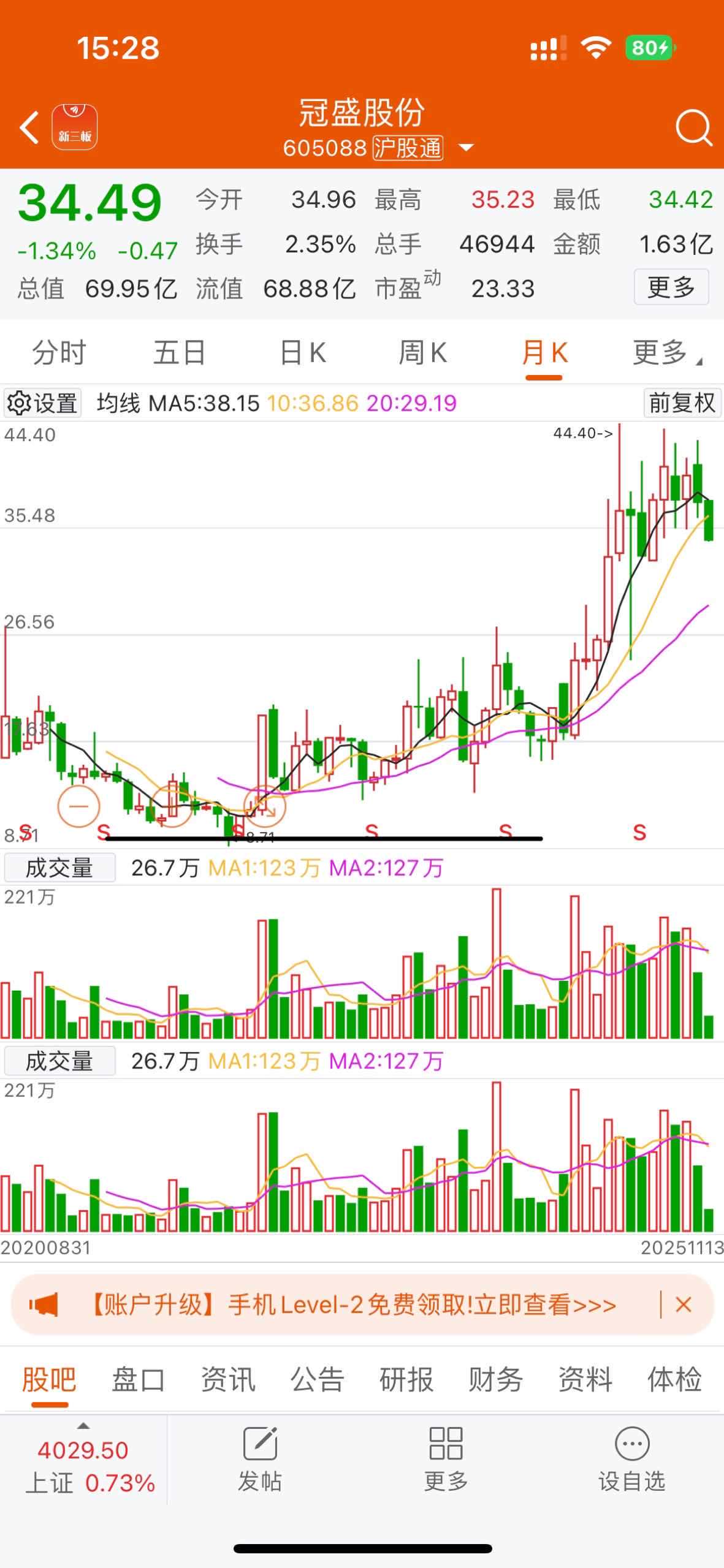This screenshot has width=724, height=1568.
Task: Click the circled arrow chart marker
Action: pos(265,806)
